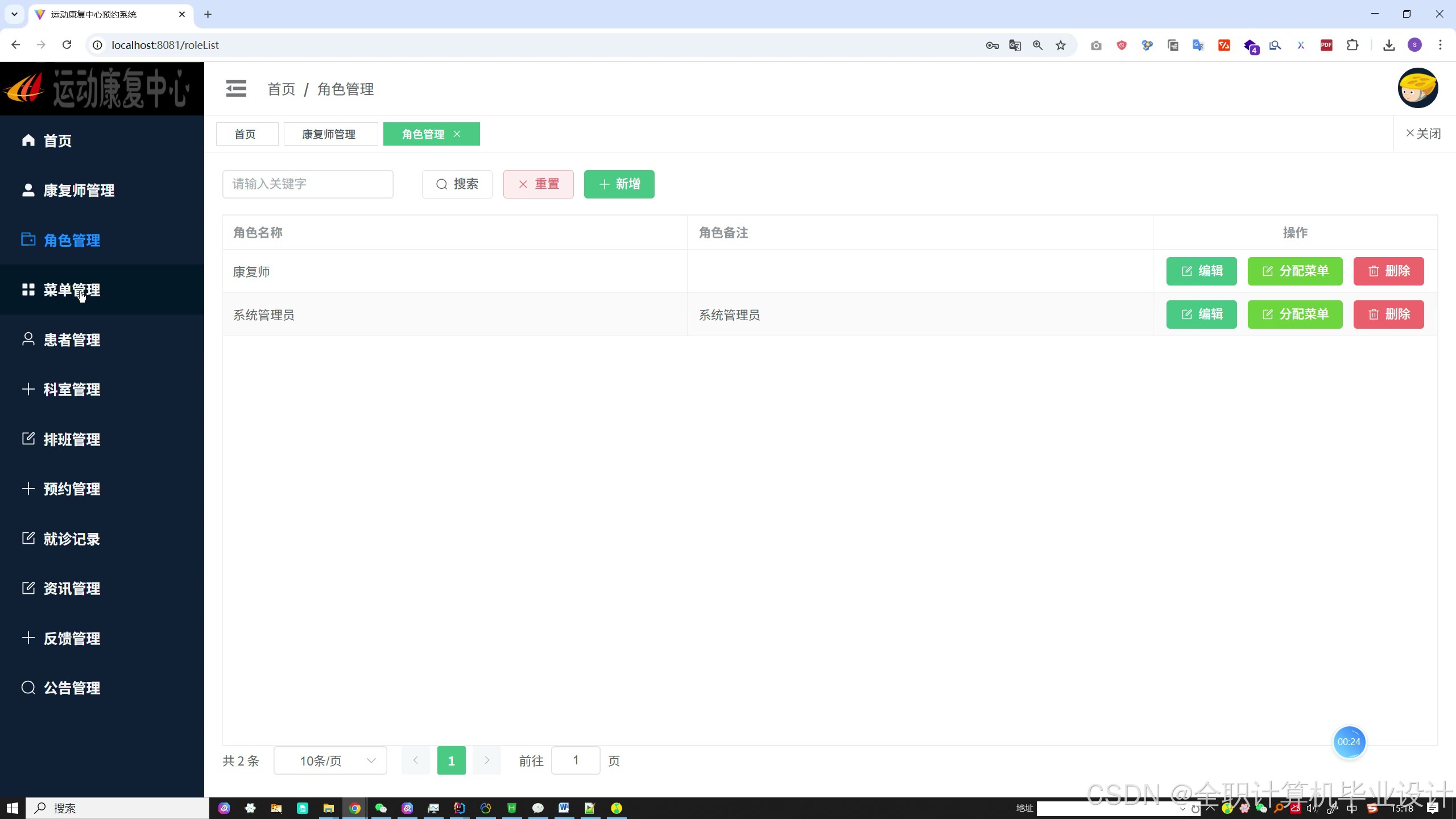Bookmark this page with the star icon

[1061, 45]
